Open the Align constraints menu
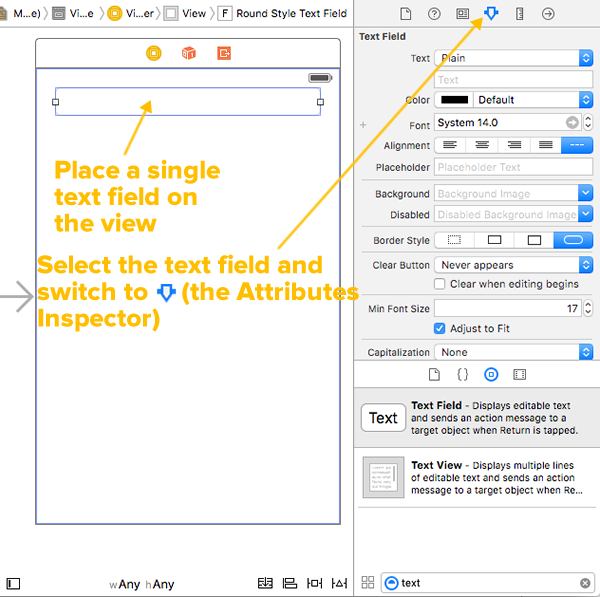600x597 pixels. click(x=289, y=583)
